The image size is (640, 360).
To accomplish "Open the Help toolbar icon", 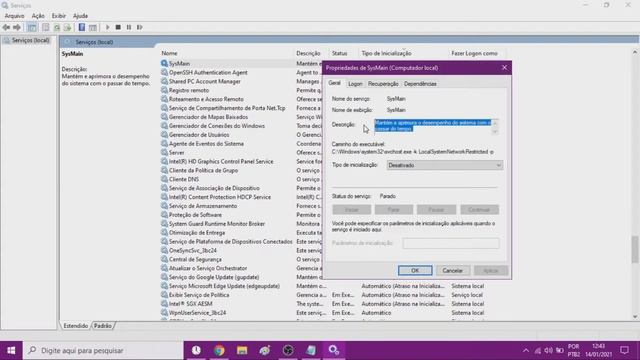I will pyautogui.click(x=82, y=27).
